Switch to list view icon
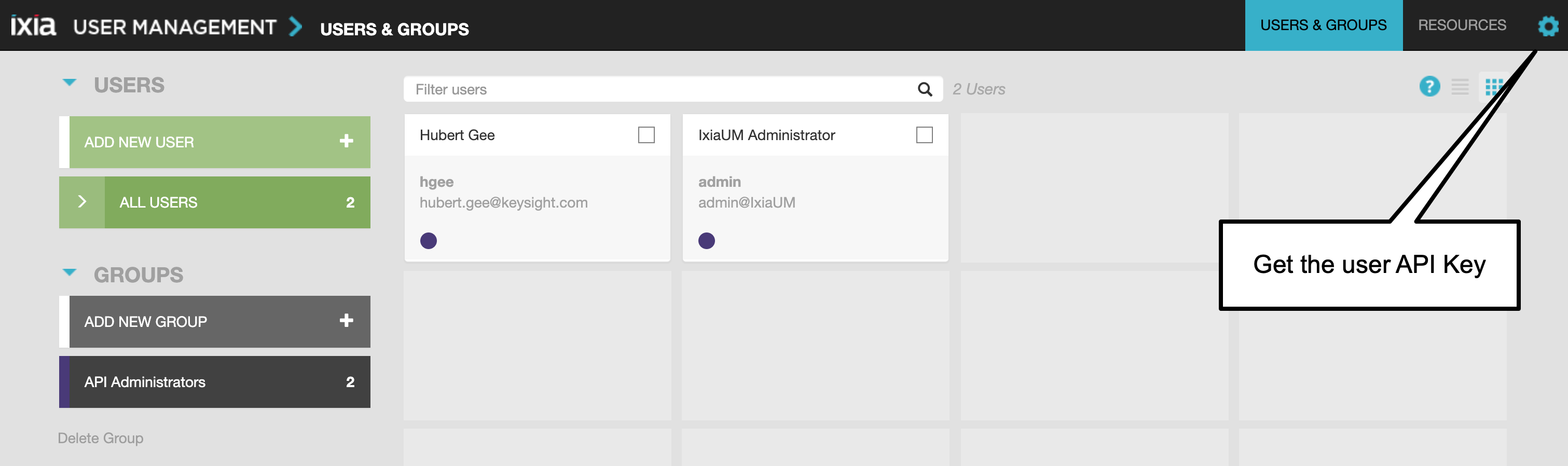The image size is (1568, 466). coord(1460,87)
